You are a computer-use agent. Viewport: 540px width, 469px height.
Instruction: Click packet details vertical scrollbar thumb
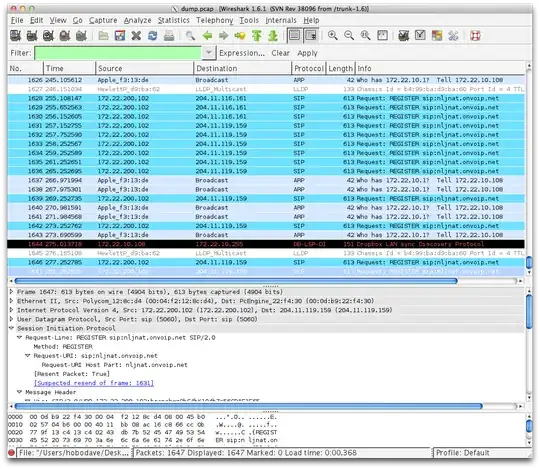tap(529, 311)
